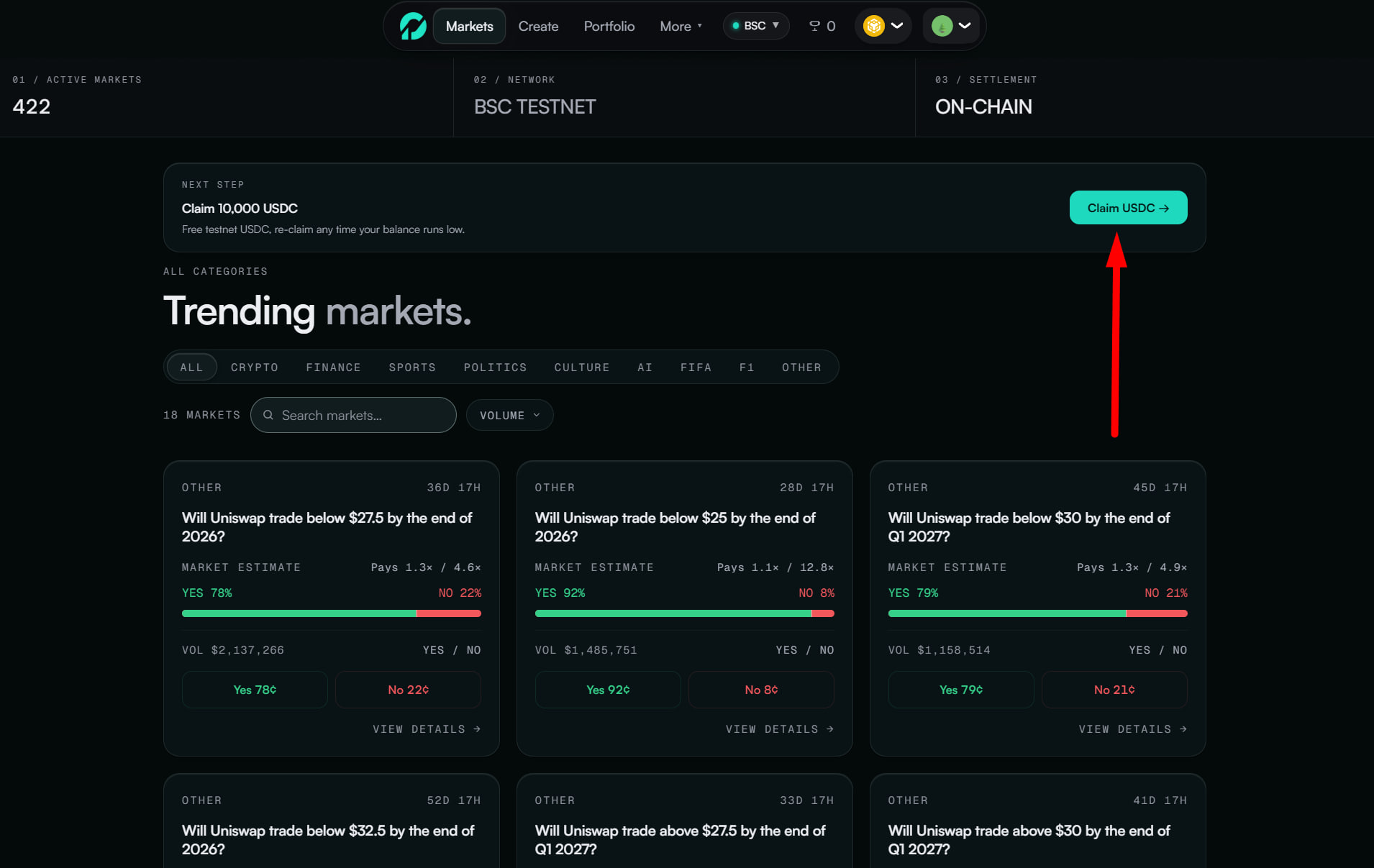Viewport: 1374px width, 868px height.
Task: Filter markets by FIFA
Action: click(x=696, y=367)
